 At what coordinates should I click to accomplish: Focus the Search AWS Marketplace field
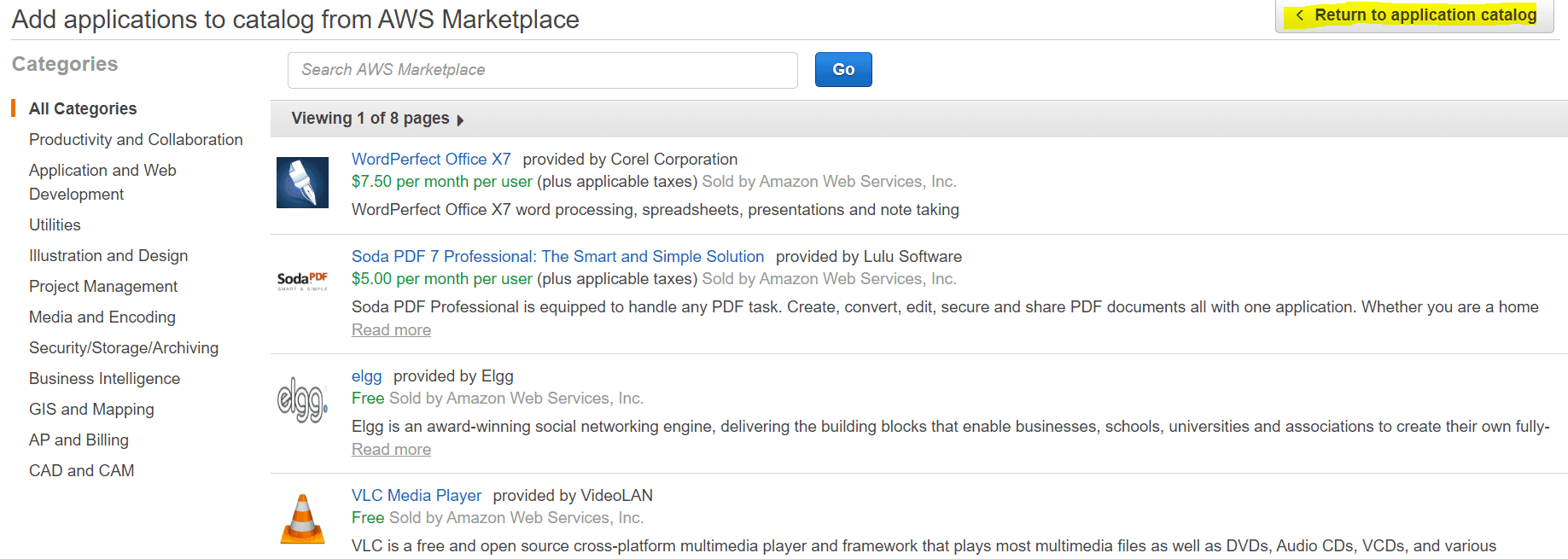click(543, 70)
